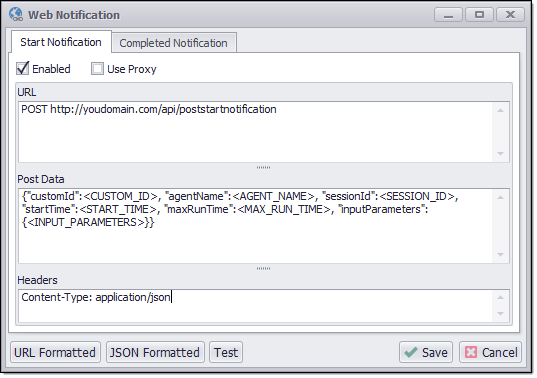The width and height of the screenshot is (537, 378).
Task: Maximize the Web Notification window
Action: point(479,15)
